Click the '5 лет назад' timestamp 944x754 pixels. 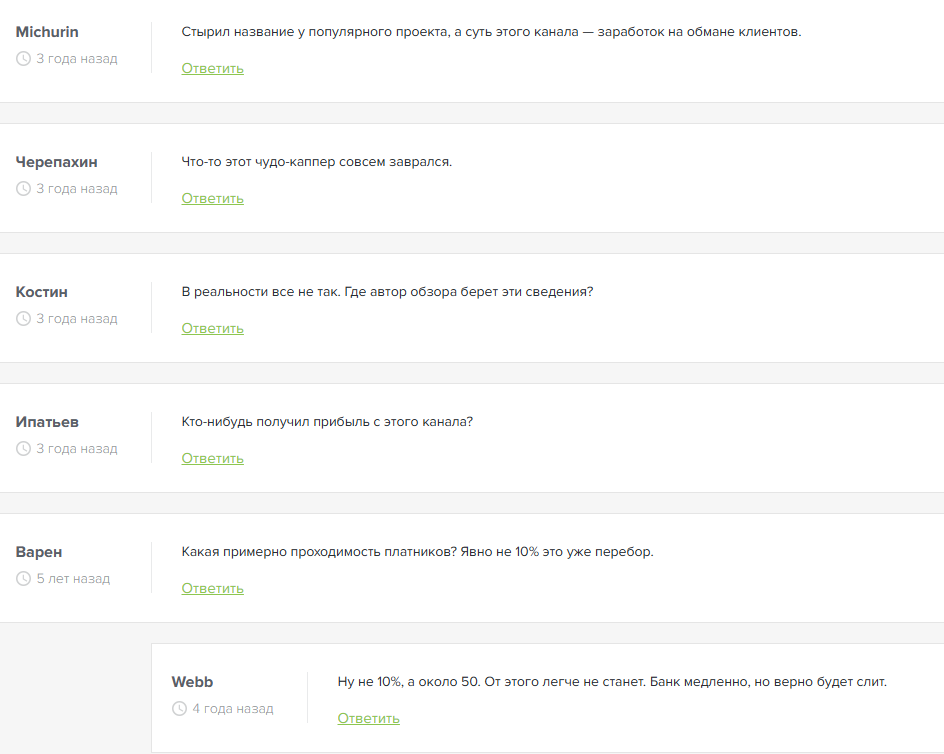tap(73, 579)
